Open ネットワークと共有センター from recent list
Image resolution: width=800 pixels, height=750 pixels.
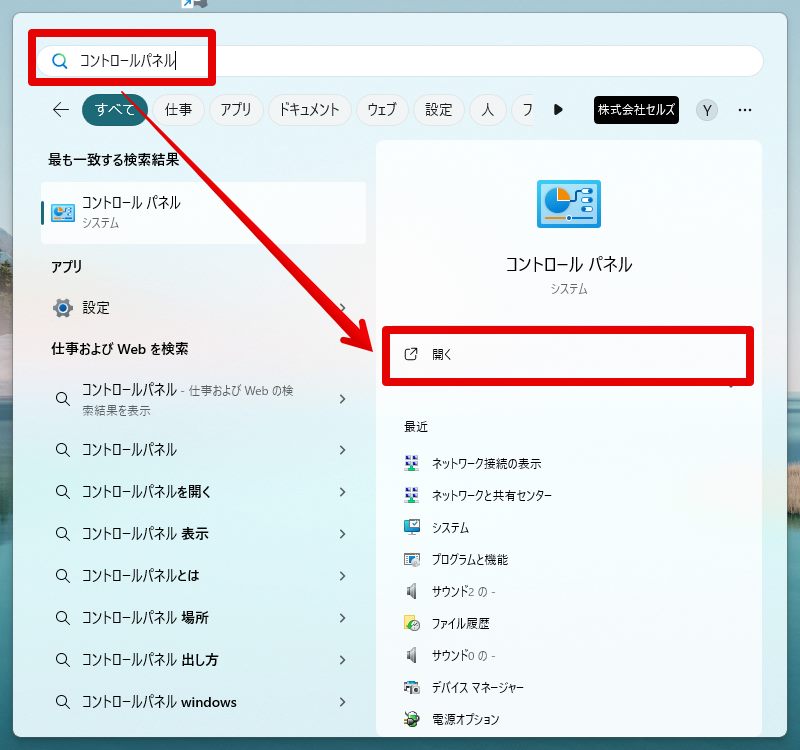coord(478,495)
